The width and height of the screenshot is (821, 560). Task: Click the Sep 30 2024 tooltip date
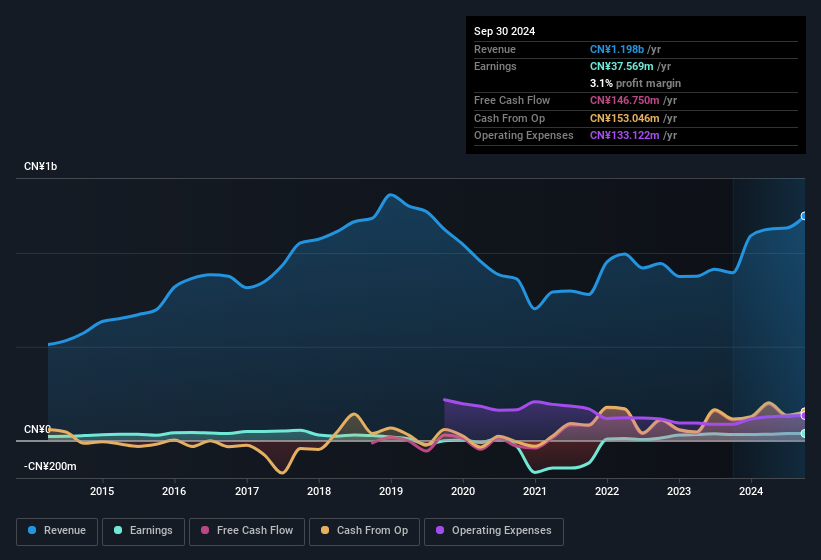tap(504, 31)
